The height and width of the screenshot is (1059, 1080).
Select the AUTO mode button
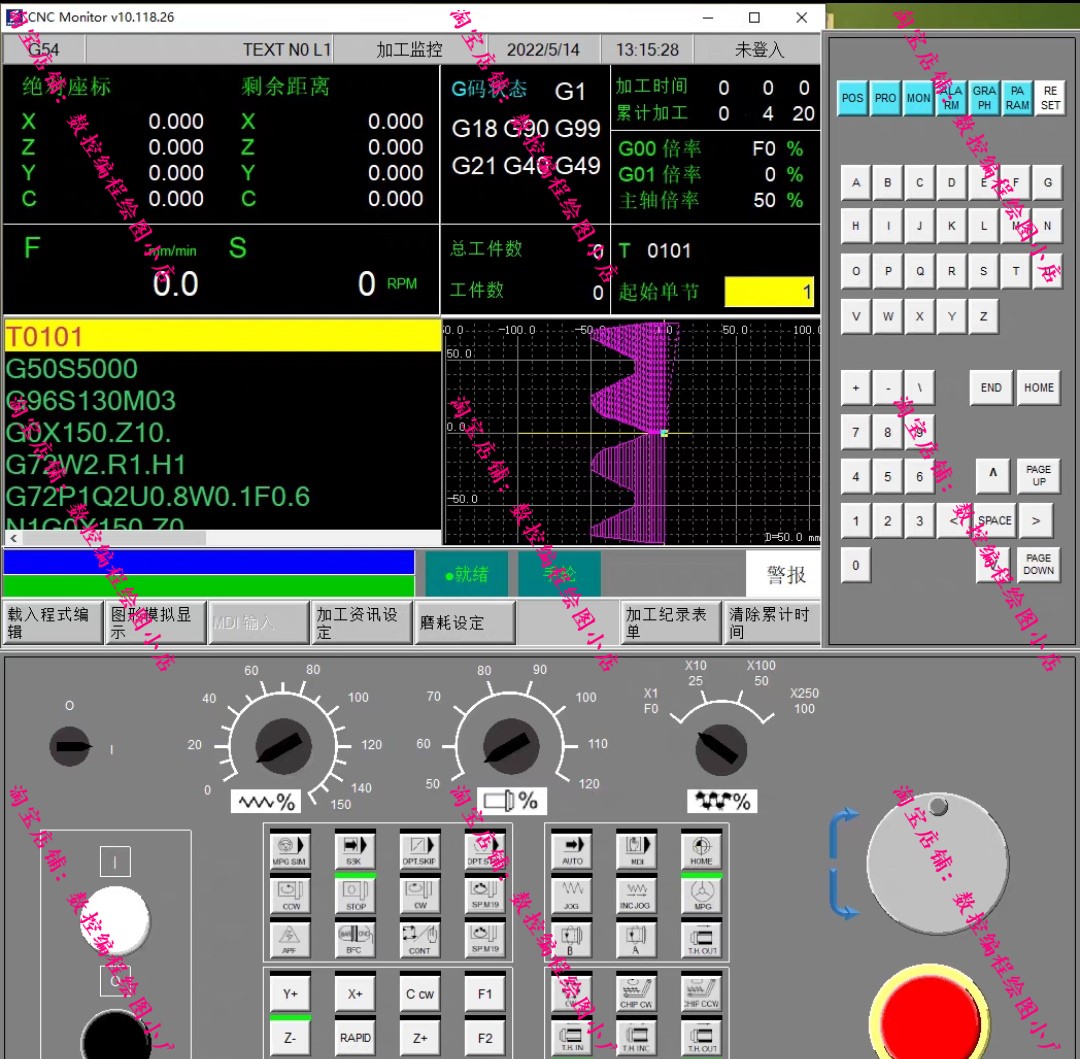(572, 851)
